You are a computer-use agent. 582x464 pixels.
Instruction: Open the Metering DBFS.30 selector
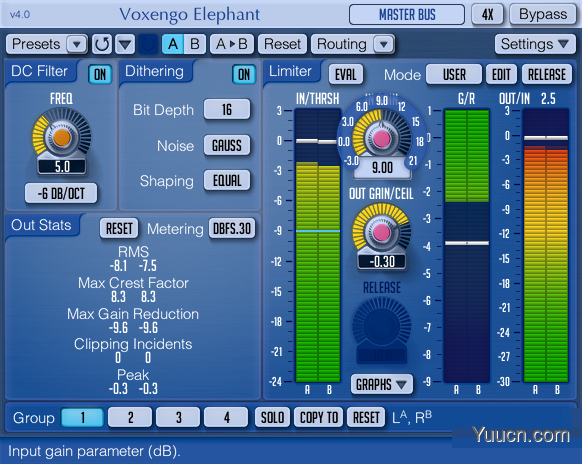(232, 228)
